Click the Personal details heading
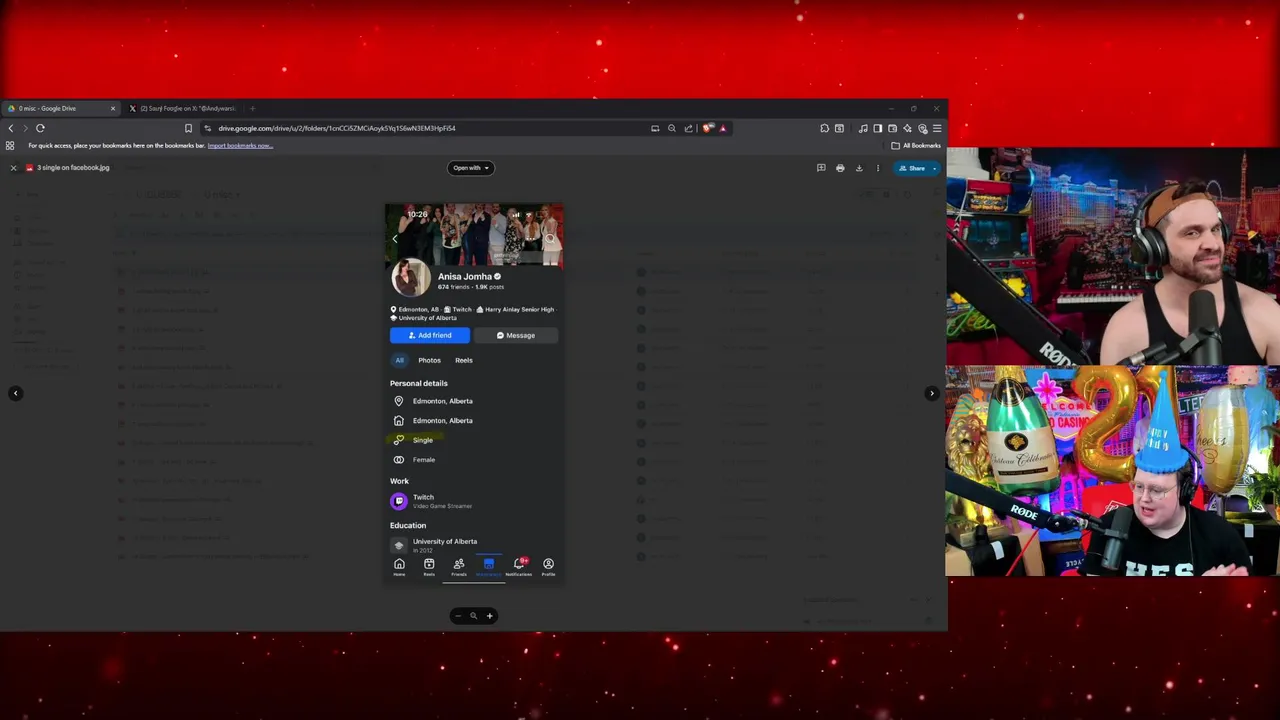The image size is (1280, 720). 419,383
